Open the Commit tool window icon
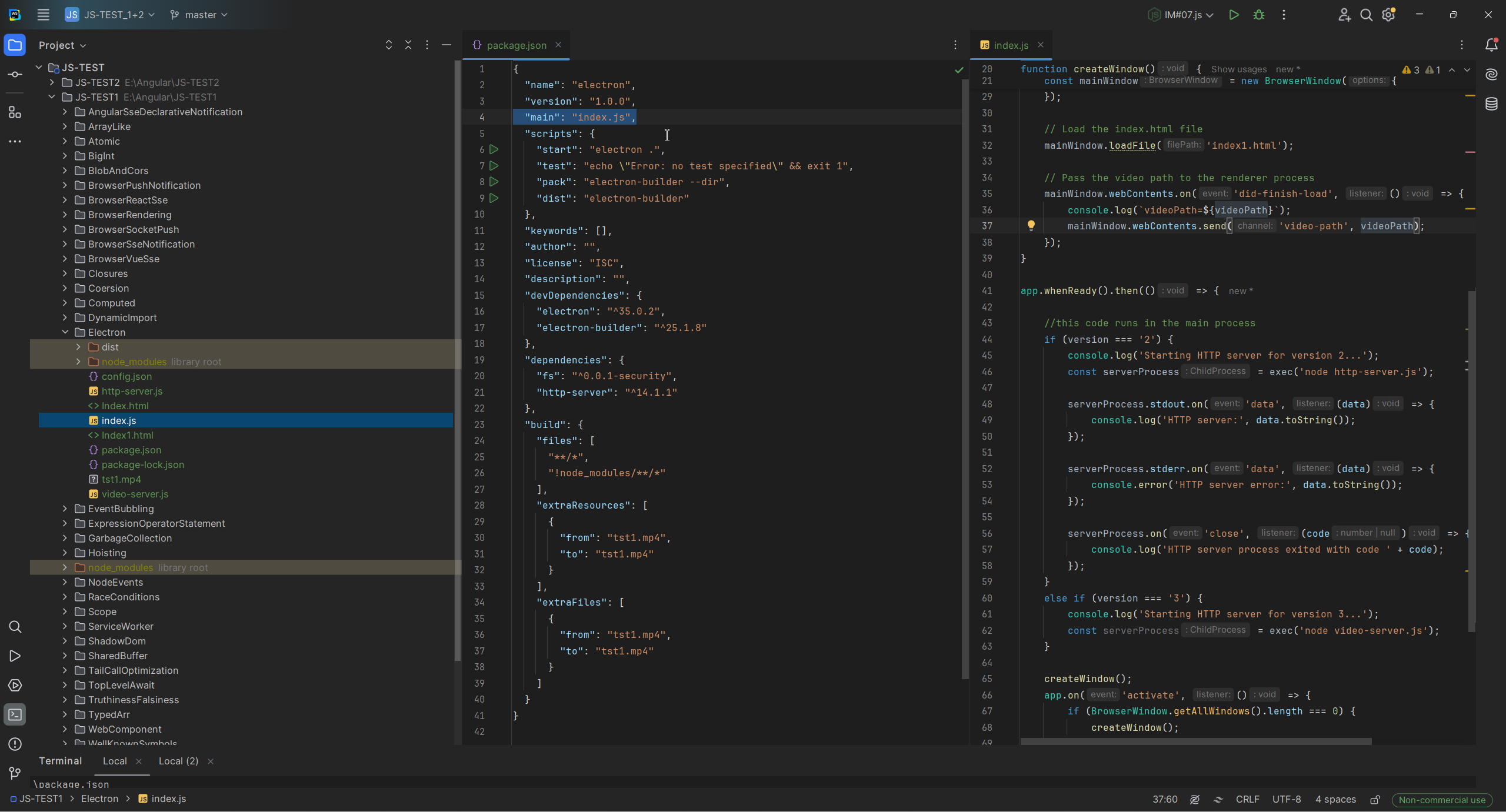This screenshot has height=812, width=1506. point(15,75)
